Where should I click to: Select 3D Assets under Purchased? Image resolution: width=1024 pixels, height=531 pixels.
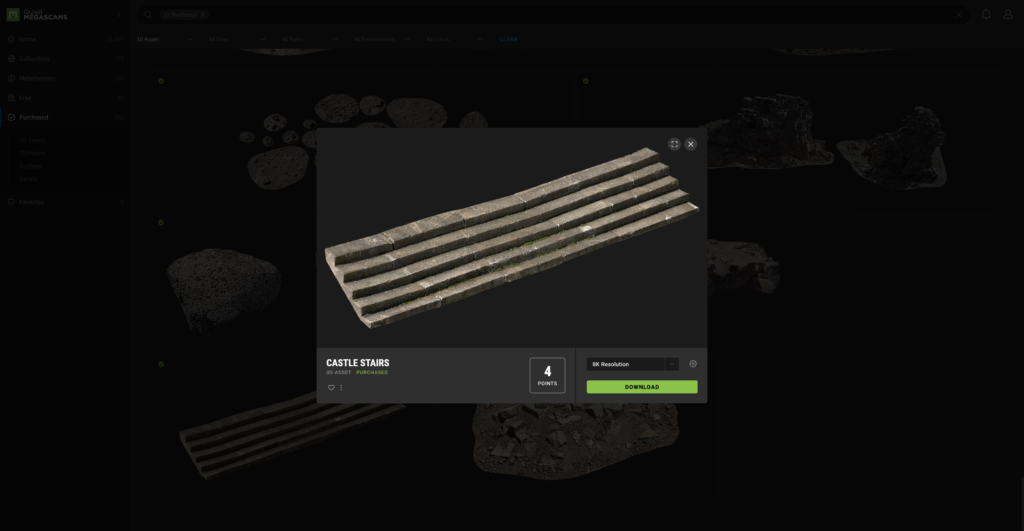click(x=32, y=140)
